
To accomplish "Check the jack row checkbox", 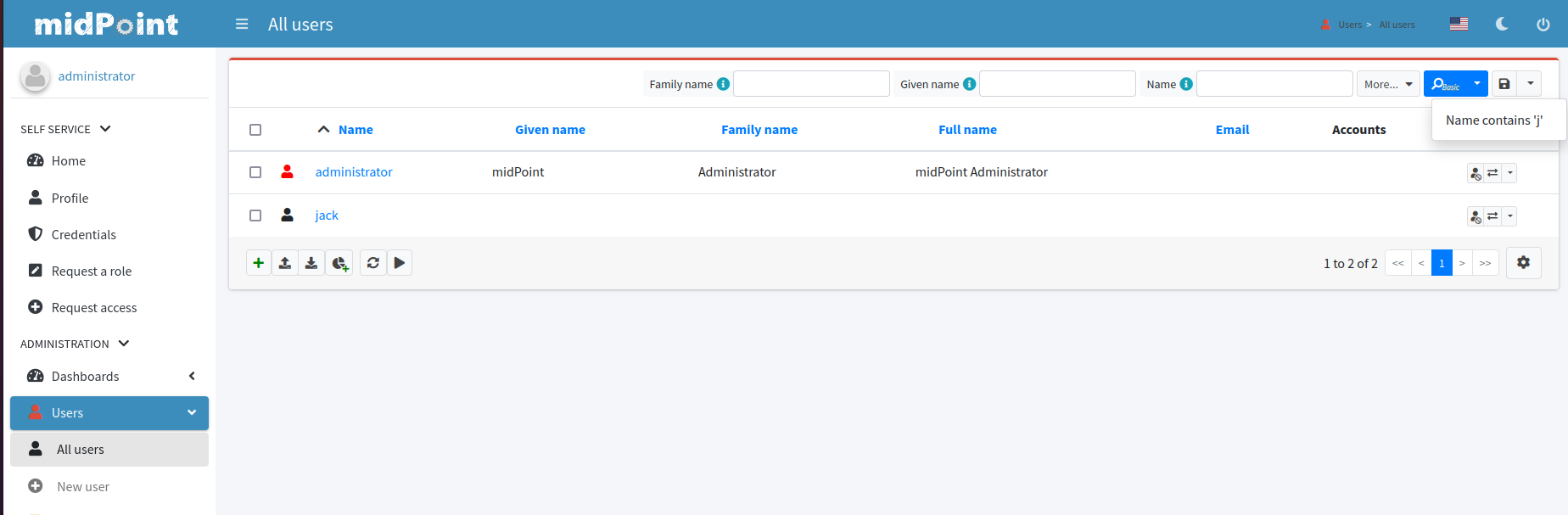I will point(255,216).
